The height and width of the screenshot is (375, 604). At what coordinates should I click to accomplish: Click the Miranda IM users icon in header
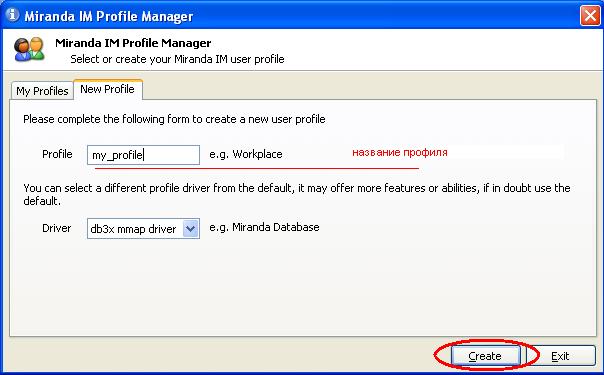click(x=29, y=50)
